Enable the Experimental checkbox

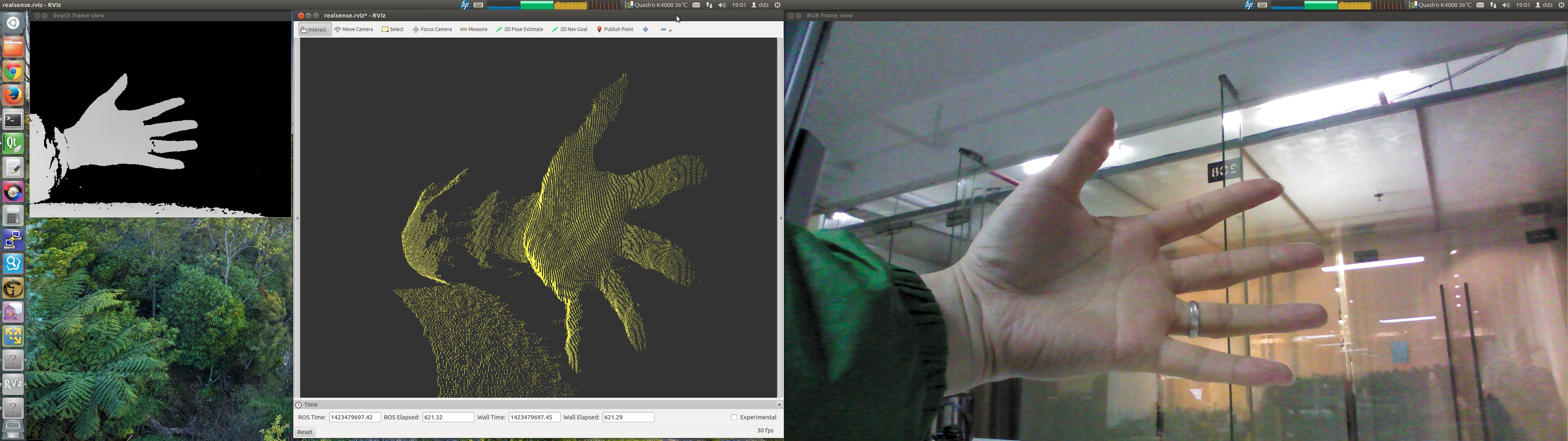pos(734,417)
